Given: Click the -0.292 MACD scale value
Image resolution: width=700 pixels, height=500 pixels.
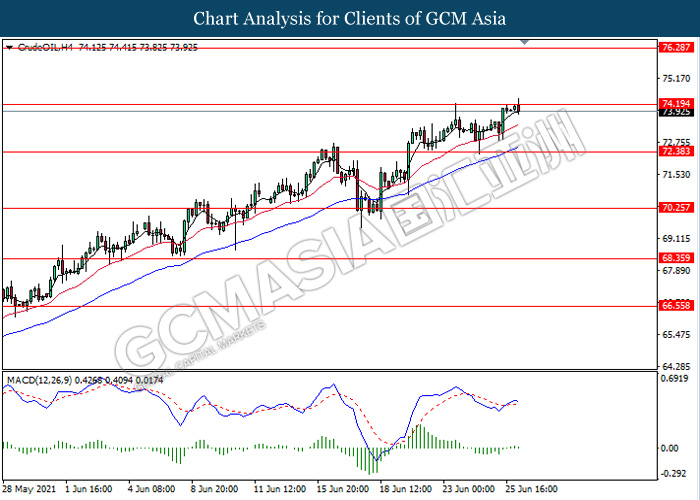Looking at the screenshot, I should click(673, 474).
